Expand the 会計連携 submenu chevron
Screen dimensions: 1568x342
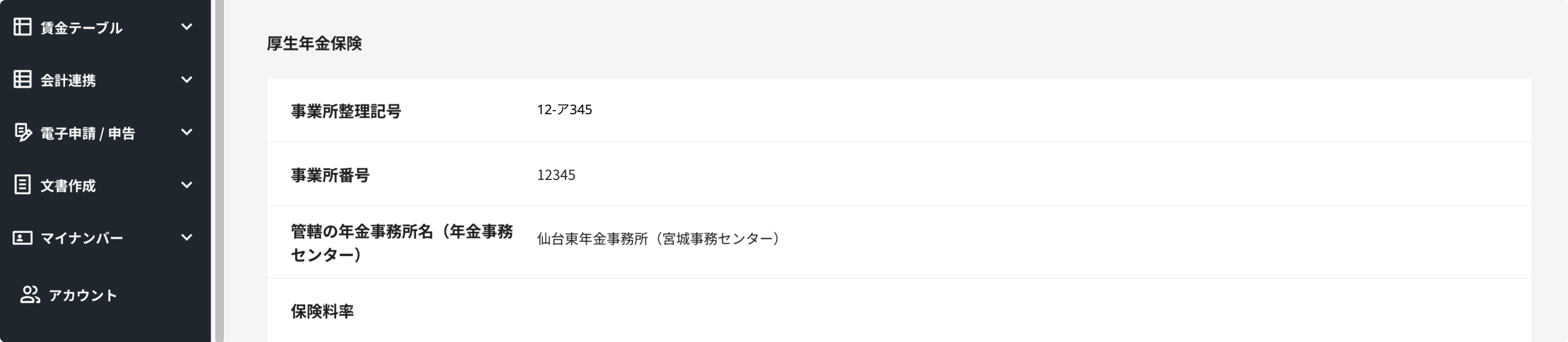[187, 80]
